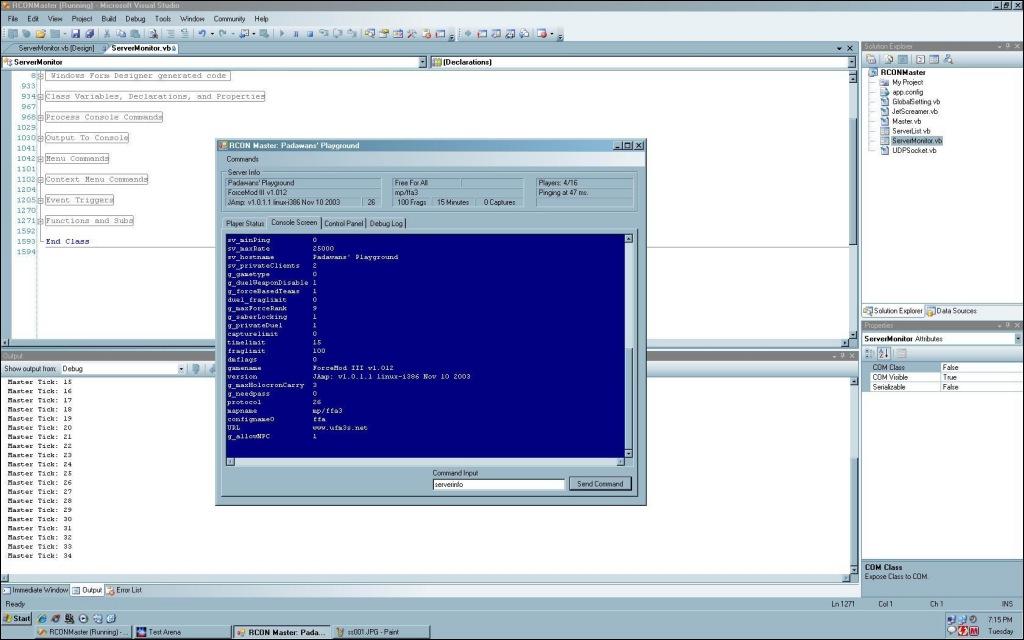Click the Save icon in Visual Studio toolbar
The height and width of the screenshot is (640, 1024).
(x=75, y=33)
